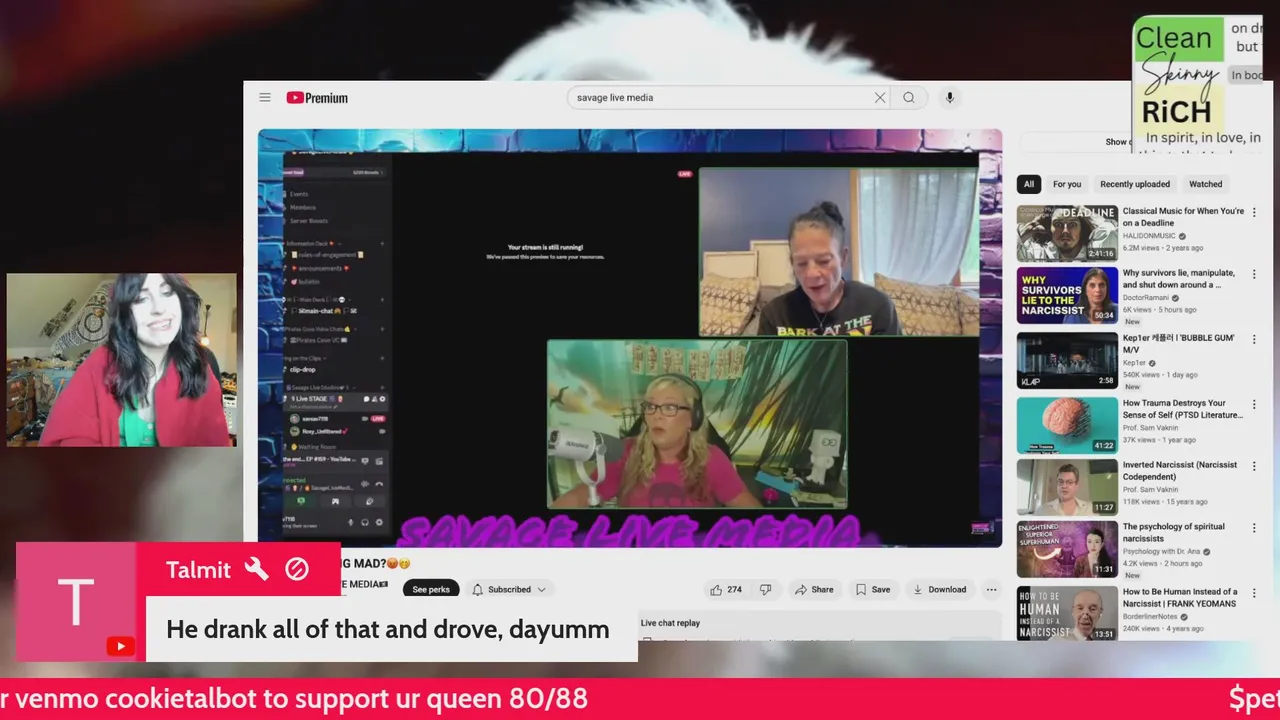Click the How to Be Human thumbnail
This screenshot has width=1280, height=720.
[1067, 612]
